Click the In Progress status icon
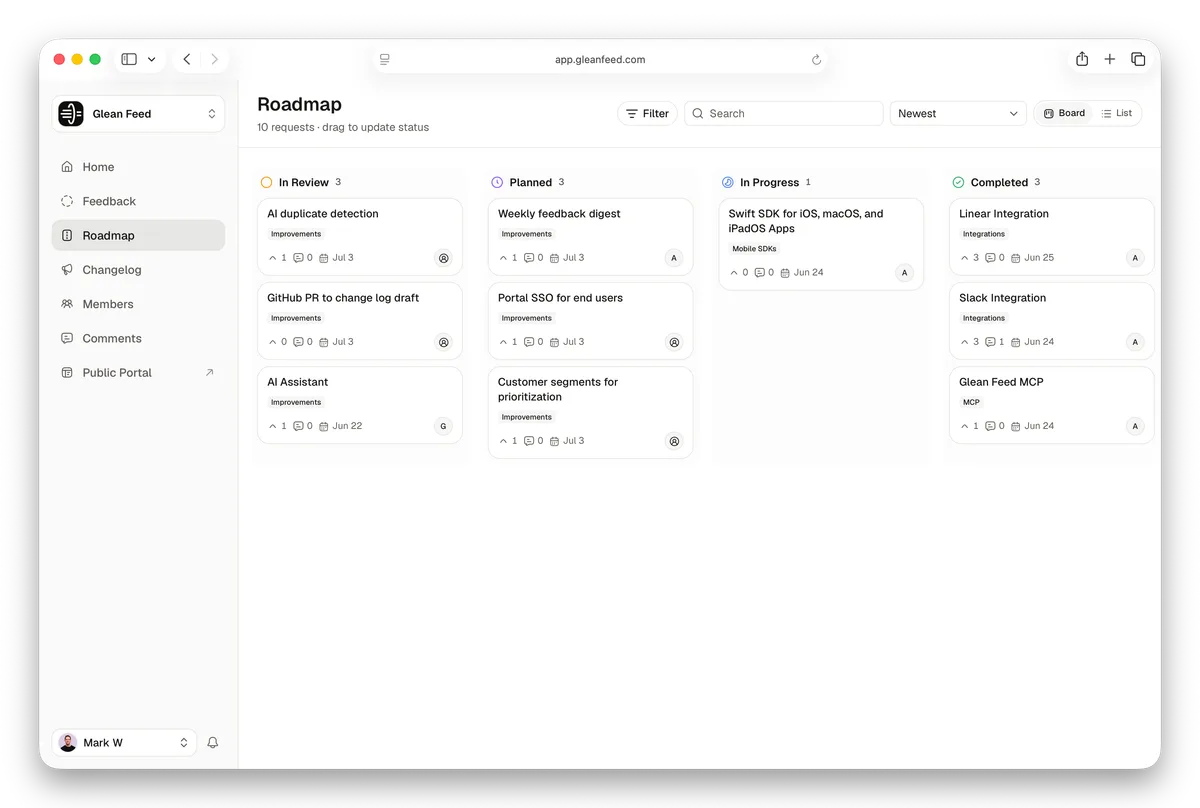1200x808 pixels. pos(728,183)
